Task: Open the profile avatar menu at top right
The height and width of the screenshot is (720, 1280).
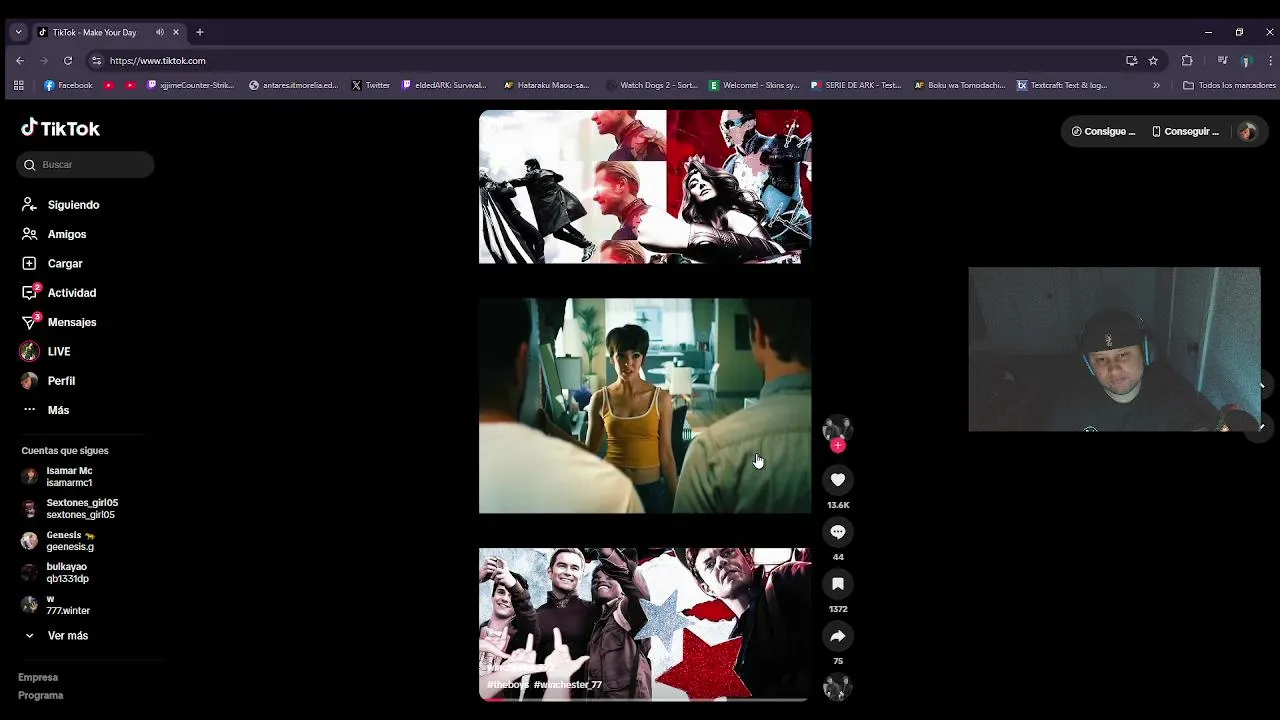Action: pyautogui.click(x=1247, y=131)
